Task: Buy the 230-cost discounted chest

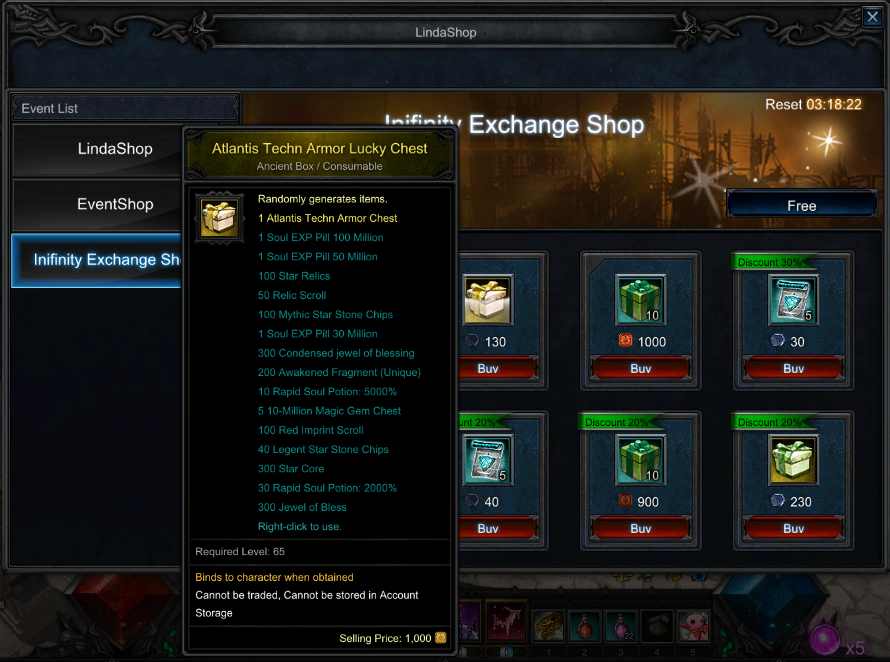Action: (794, 529)
